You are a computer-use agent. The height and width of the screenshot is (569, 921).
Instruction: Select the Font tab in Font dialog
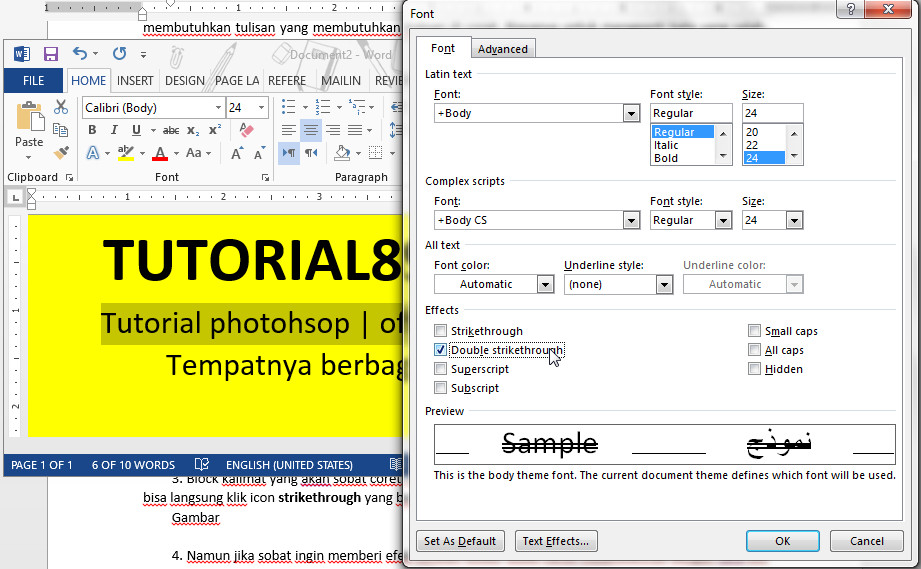[443, 48]
